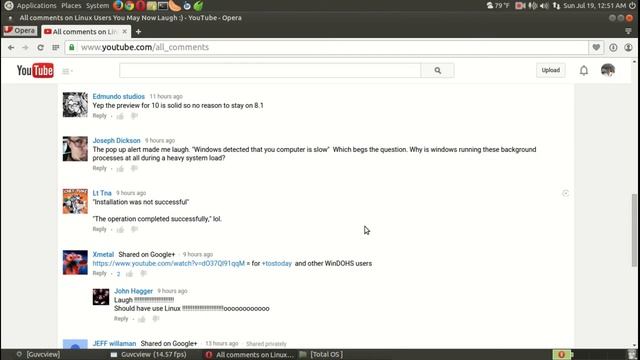
Task: Reply to Edmundo studios' comment
Action: [99, 116]
